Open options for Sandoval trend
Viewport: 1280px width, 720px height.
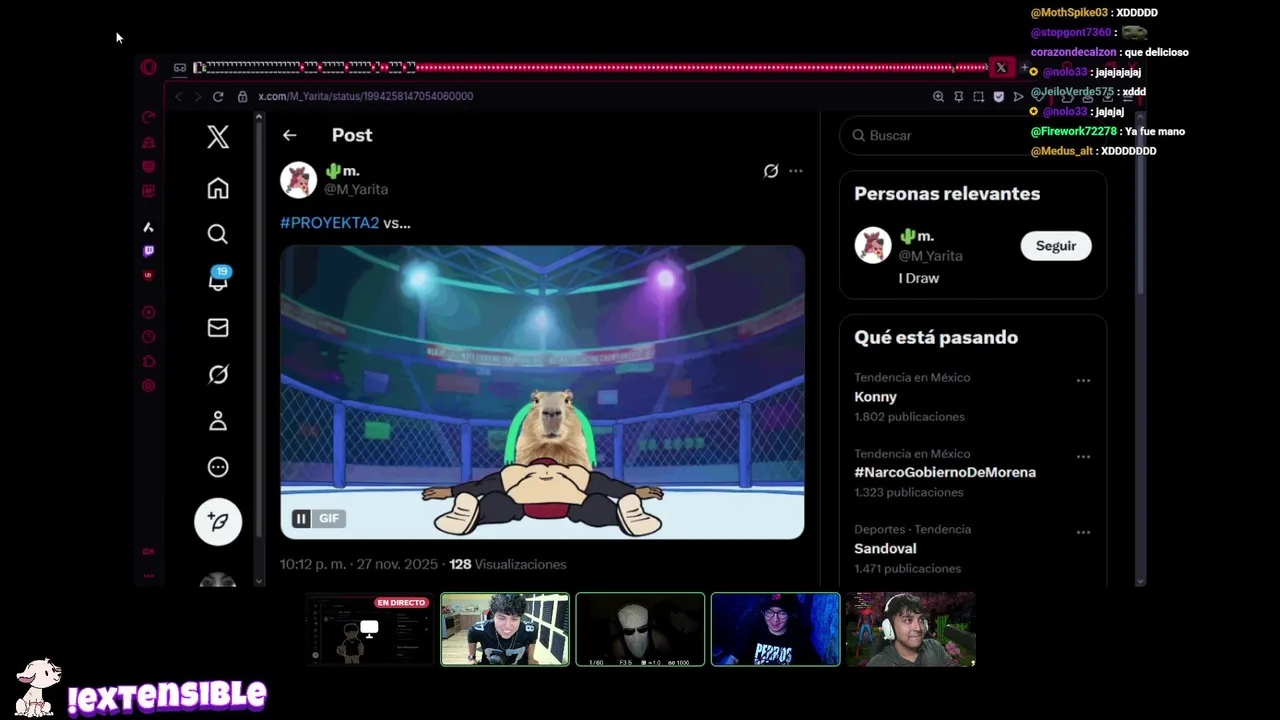tap(1083, 532)
